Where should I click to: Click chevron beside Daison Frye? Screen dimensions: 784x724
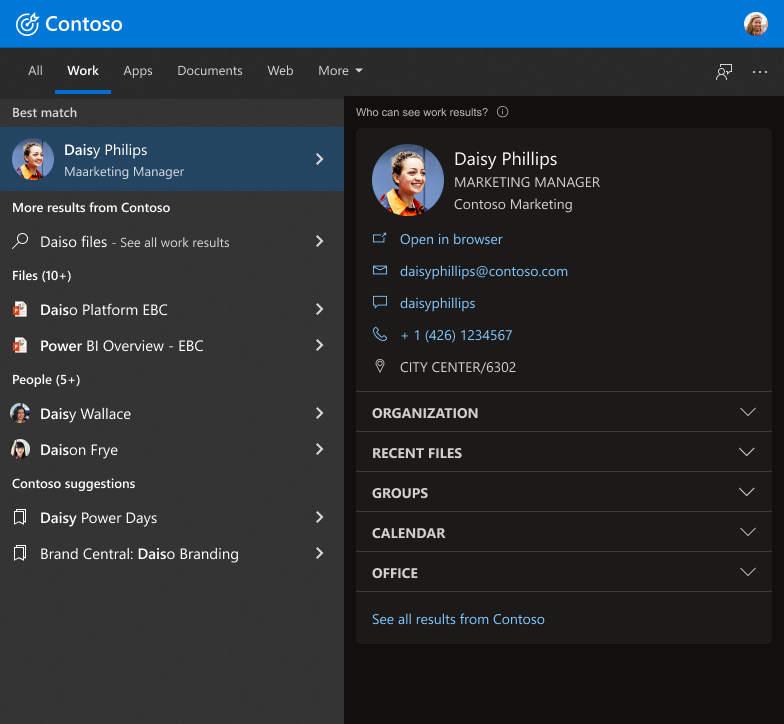[x=320, y=449]
